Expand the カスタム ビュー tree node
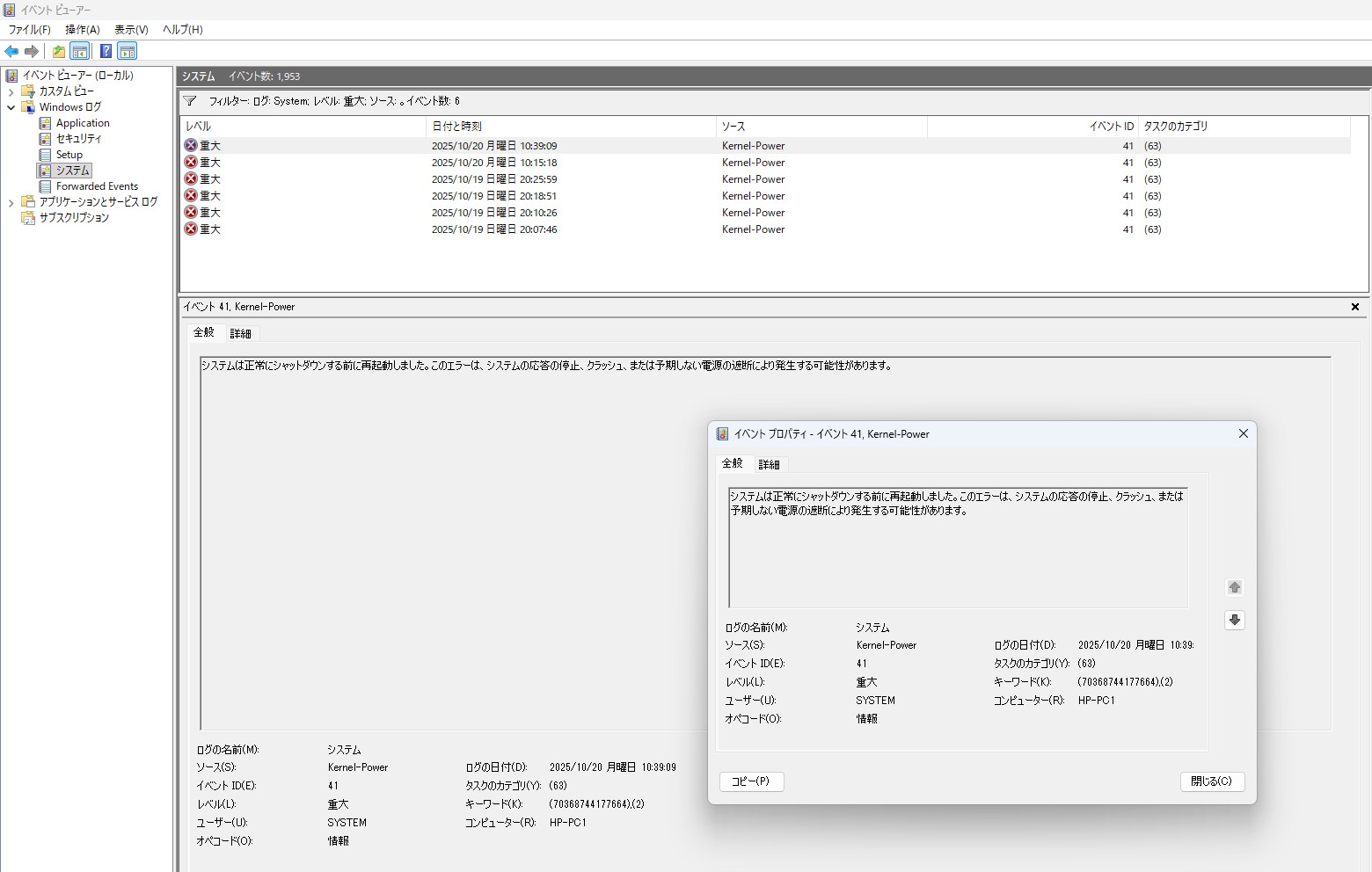Viewport: 1372px width, 872px height. [x=11, y=91]
